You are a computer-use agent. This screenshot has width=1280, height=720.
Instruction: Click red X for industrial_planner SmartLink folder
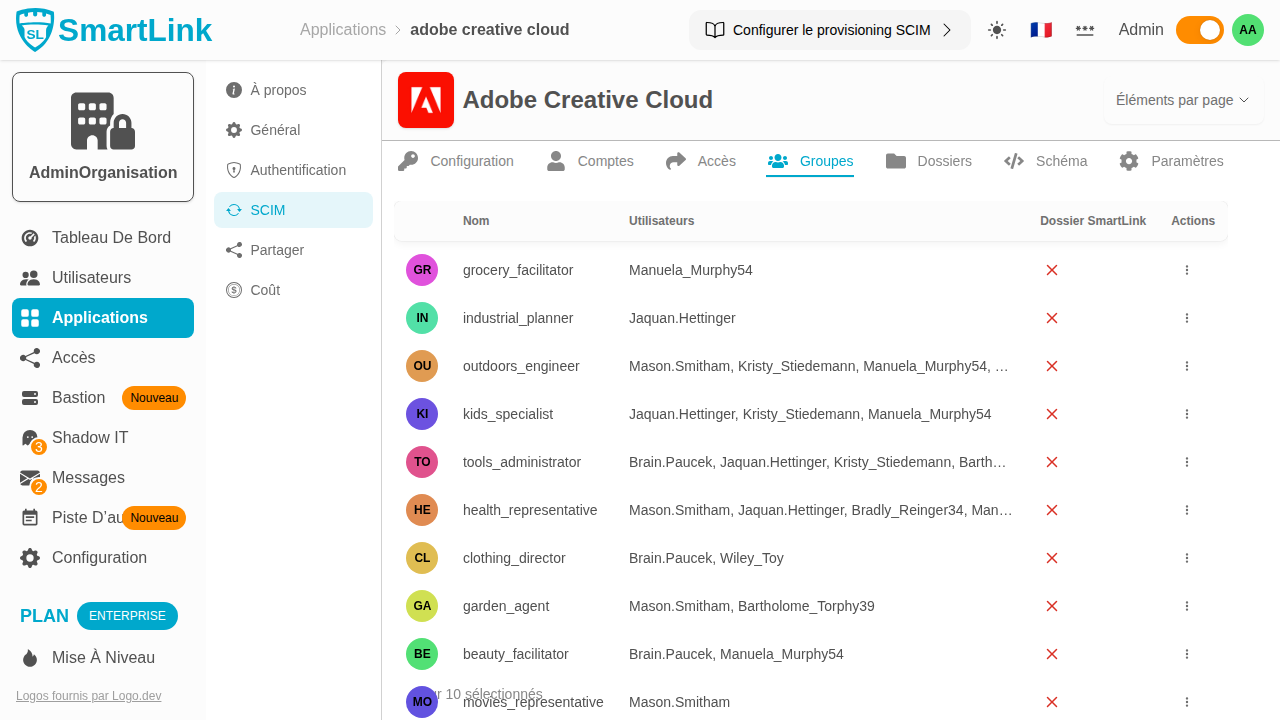[1052, 318]
